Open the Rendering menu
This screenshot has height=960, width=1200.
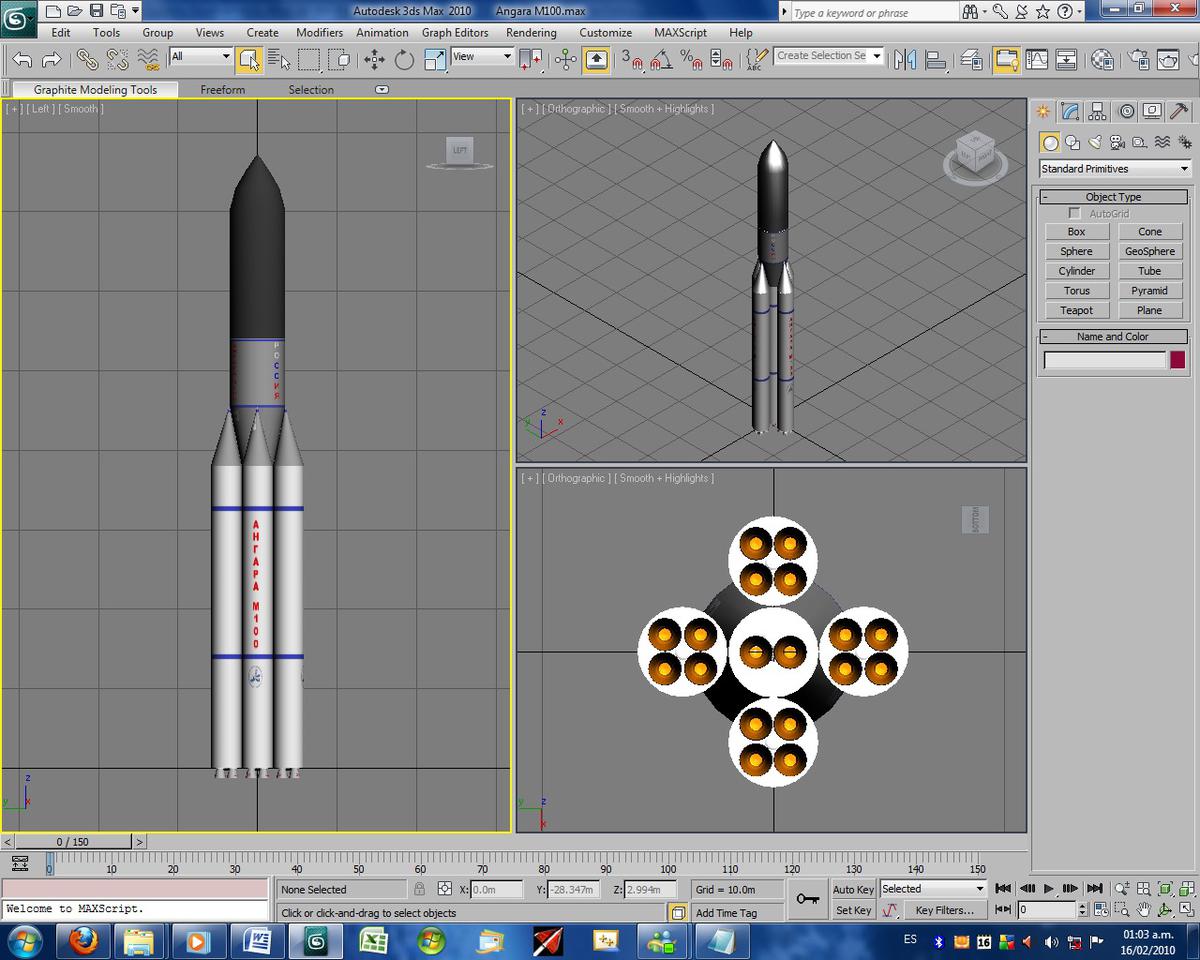tap(531, 33)
